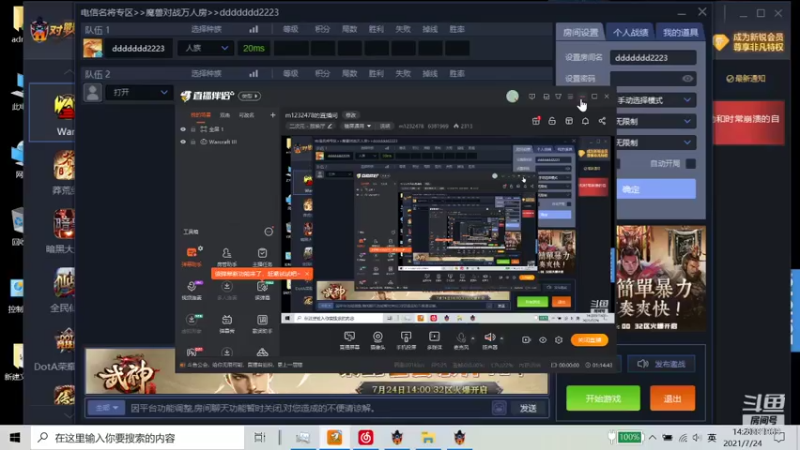Open the Windows Start menu

[x=15, y=438]
